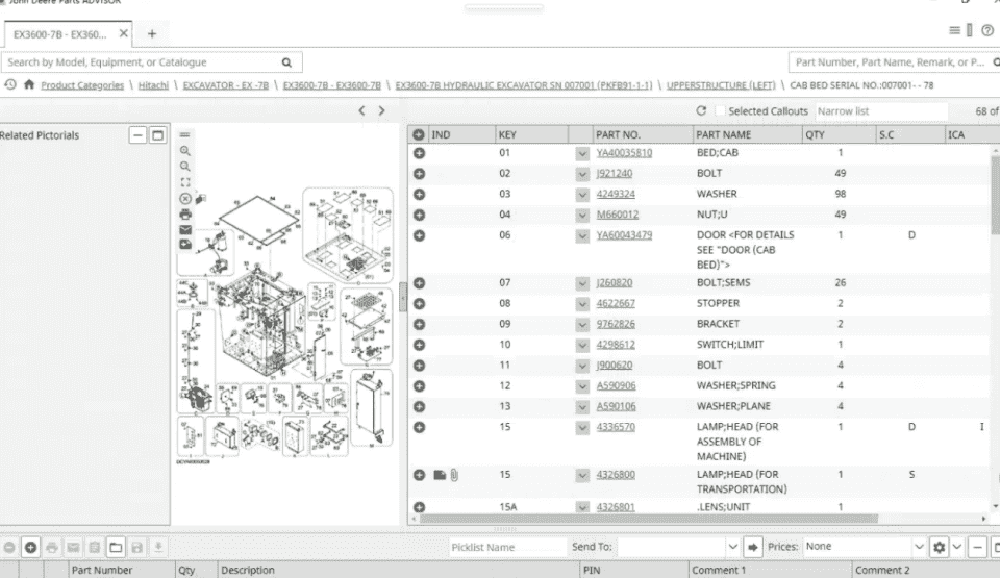Zoom out on the parts diagram
The height and width of the screenshot is (578, 1000).
[x=185, y=167]
